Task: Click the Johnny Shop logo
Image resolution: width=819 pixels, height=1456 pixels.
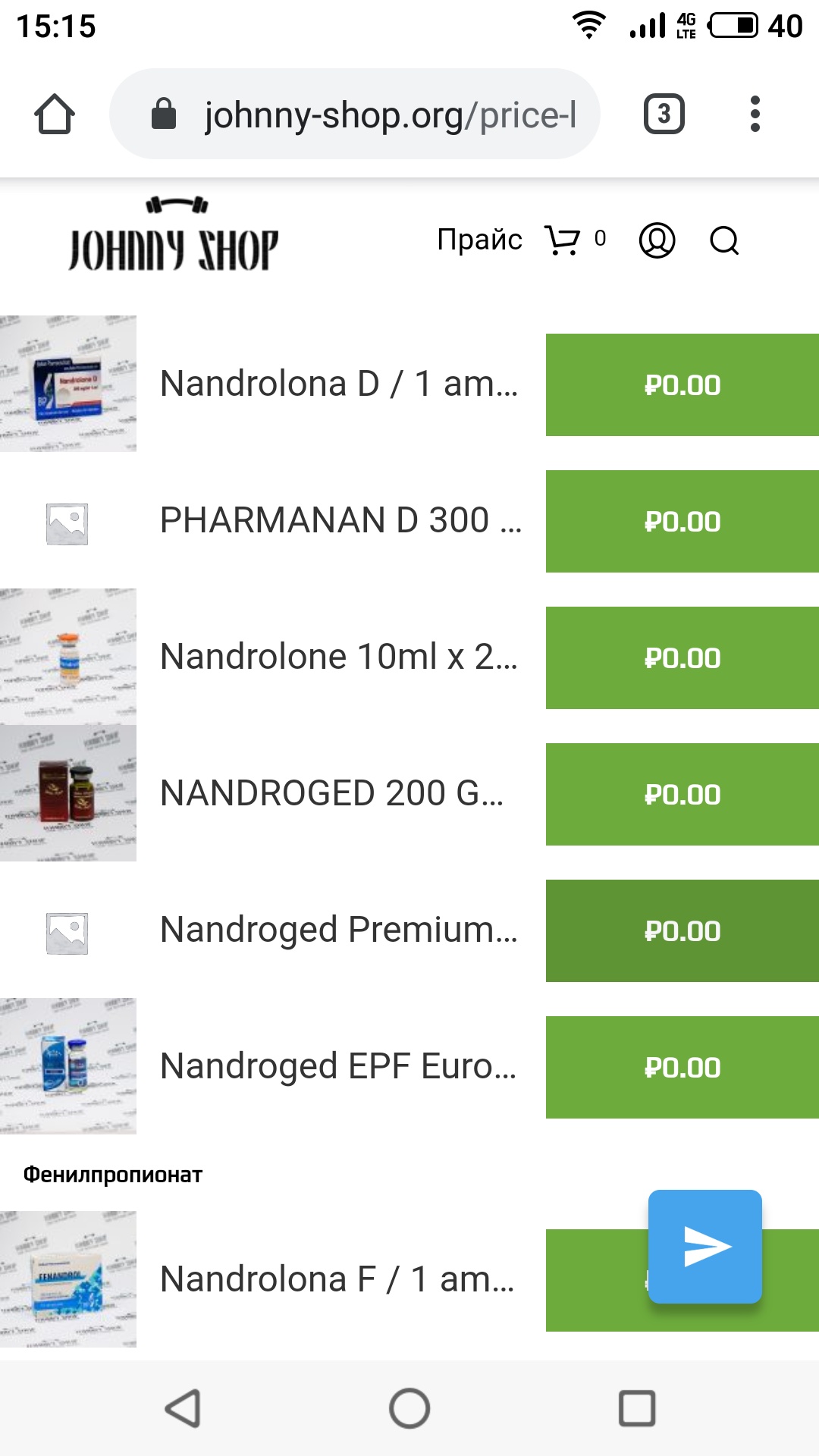Action: 174,237
